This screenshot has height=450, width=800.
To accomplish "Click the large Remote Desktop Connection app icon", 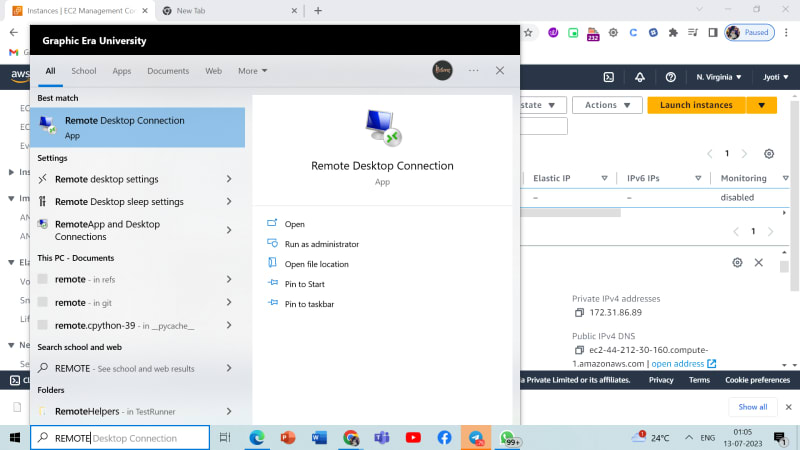I will click(x=383, y=128).
